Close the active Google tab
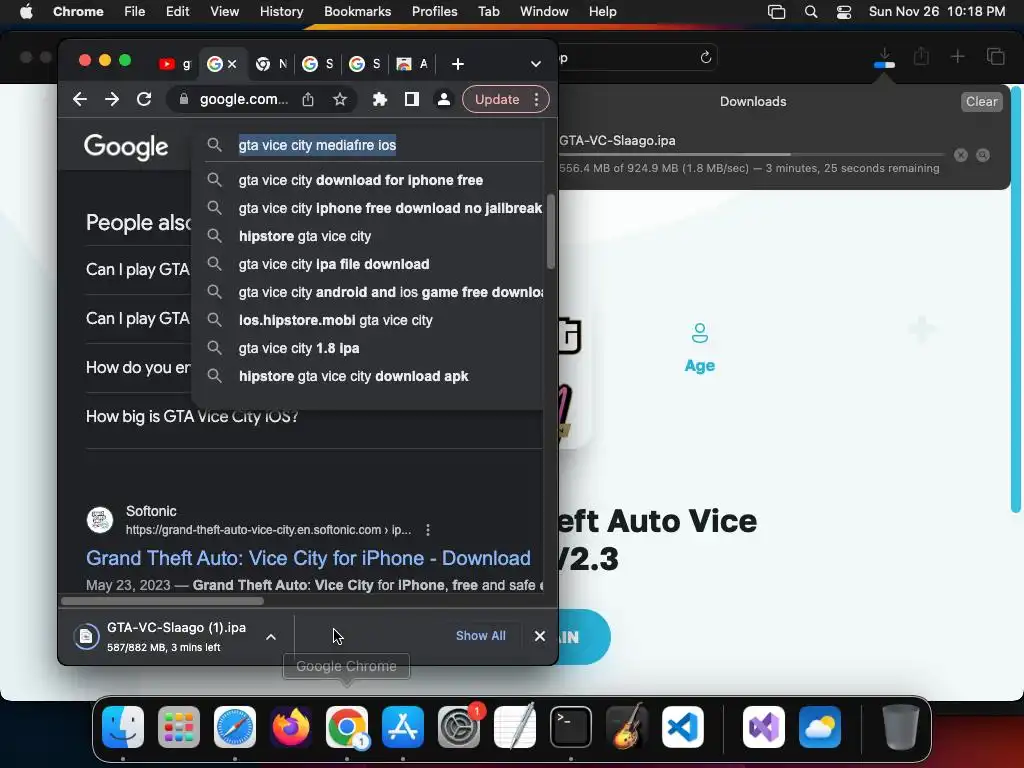 (232, 64)
